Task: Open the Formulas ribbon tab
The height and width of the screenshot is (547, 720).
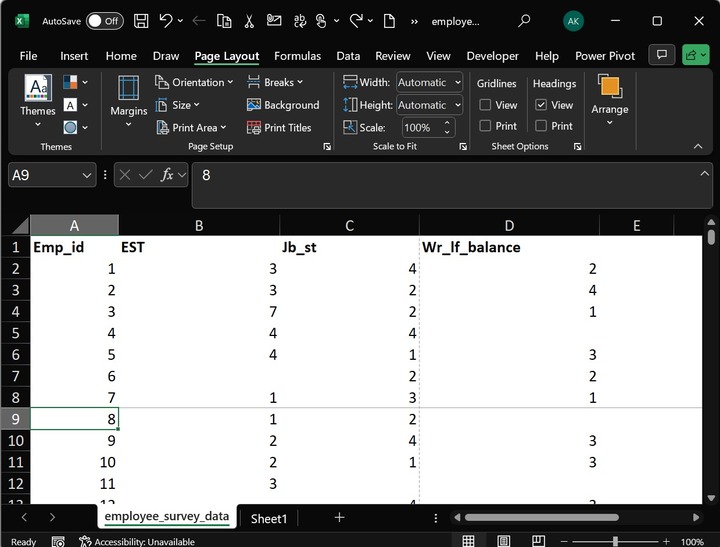Action: coord(297,56)
